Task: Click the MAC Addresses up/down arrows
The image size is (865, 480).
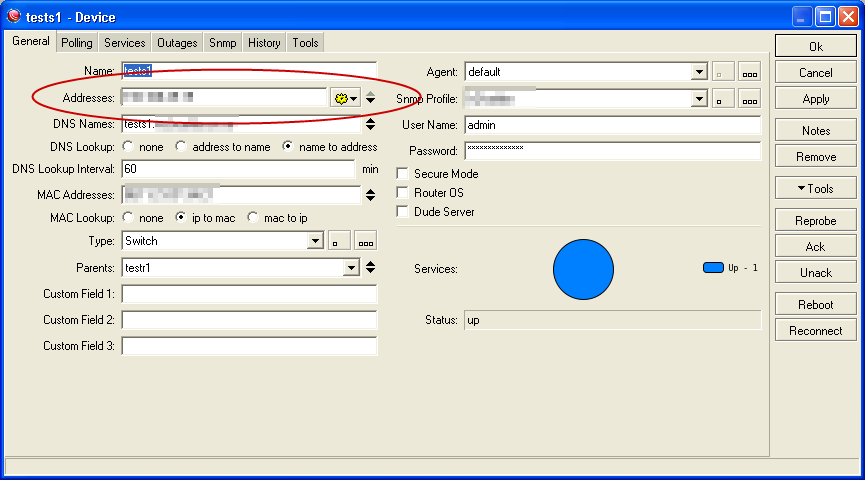Action: click(x=371, y=195)
